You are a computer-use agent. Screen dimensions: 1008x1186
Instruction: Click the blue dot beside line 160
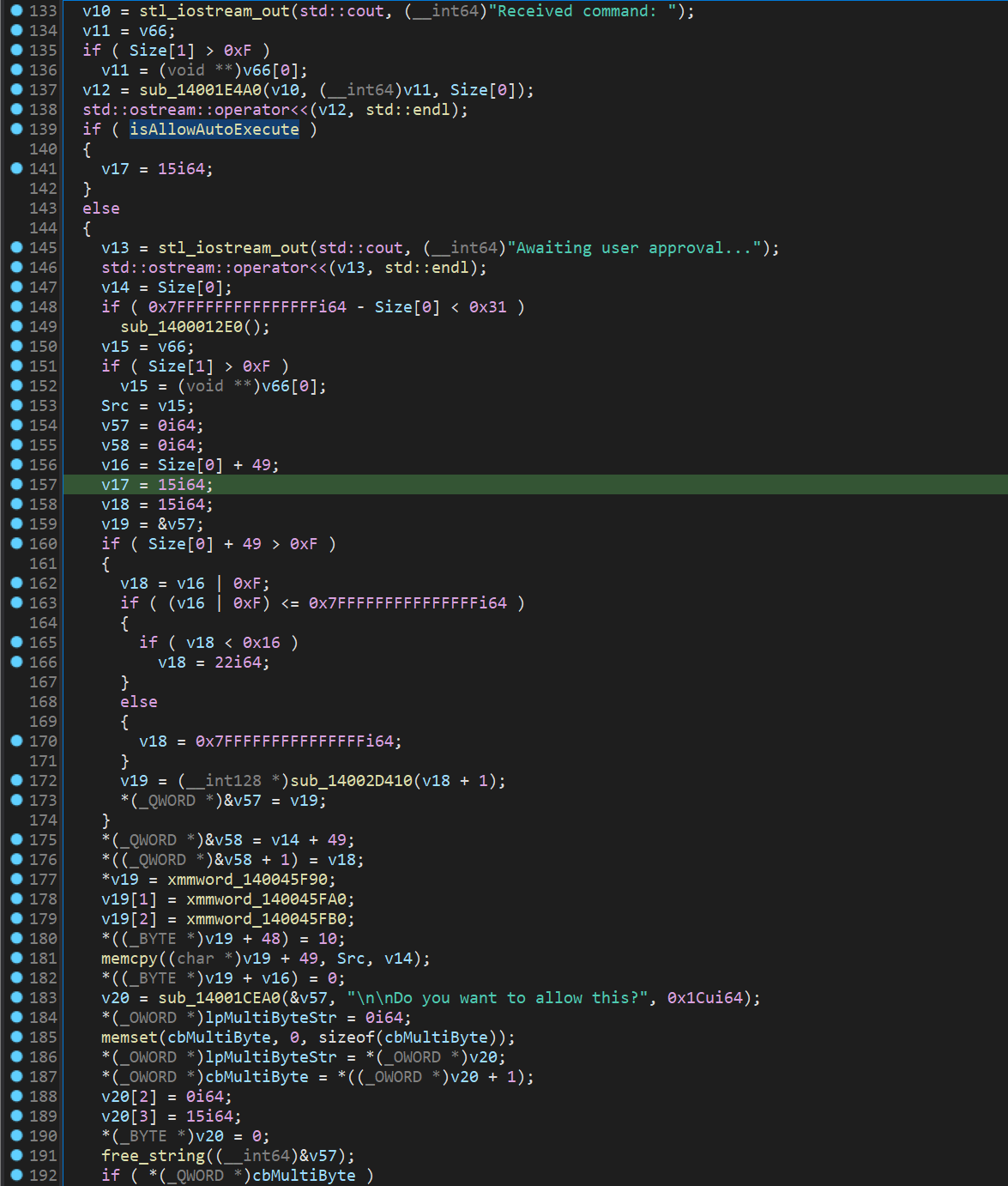tap(16, 543)
